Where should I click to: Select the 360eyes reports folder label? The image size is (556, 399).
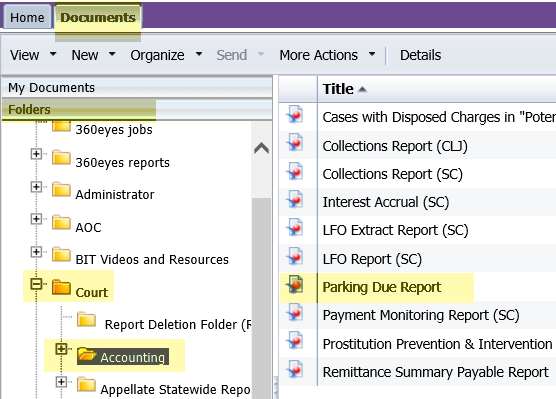point(123,163)
